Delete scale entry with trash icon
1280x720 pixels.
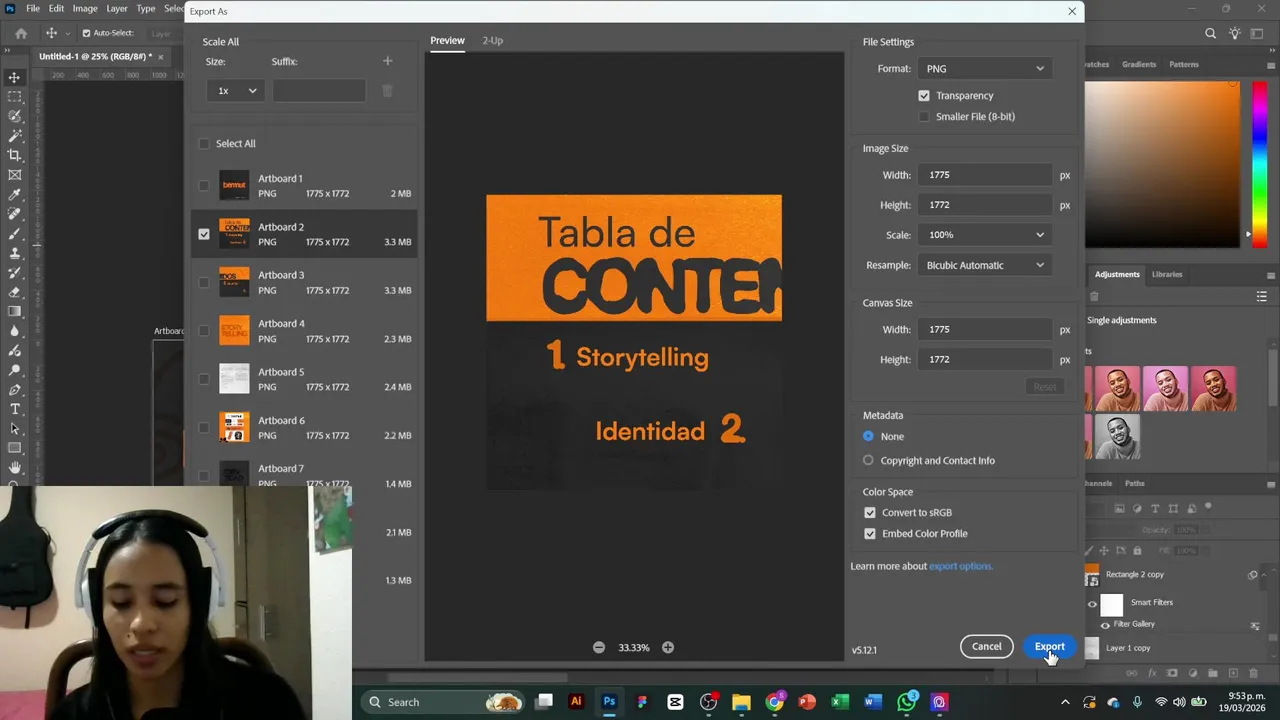pos(388,91)
